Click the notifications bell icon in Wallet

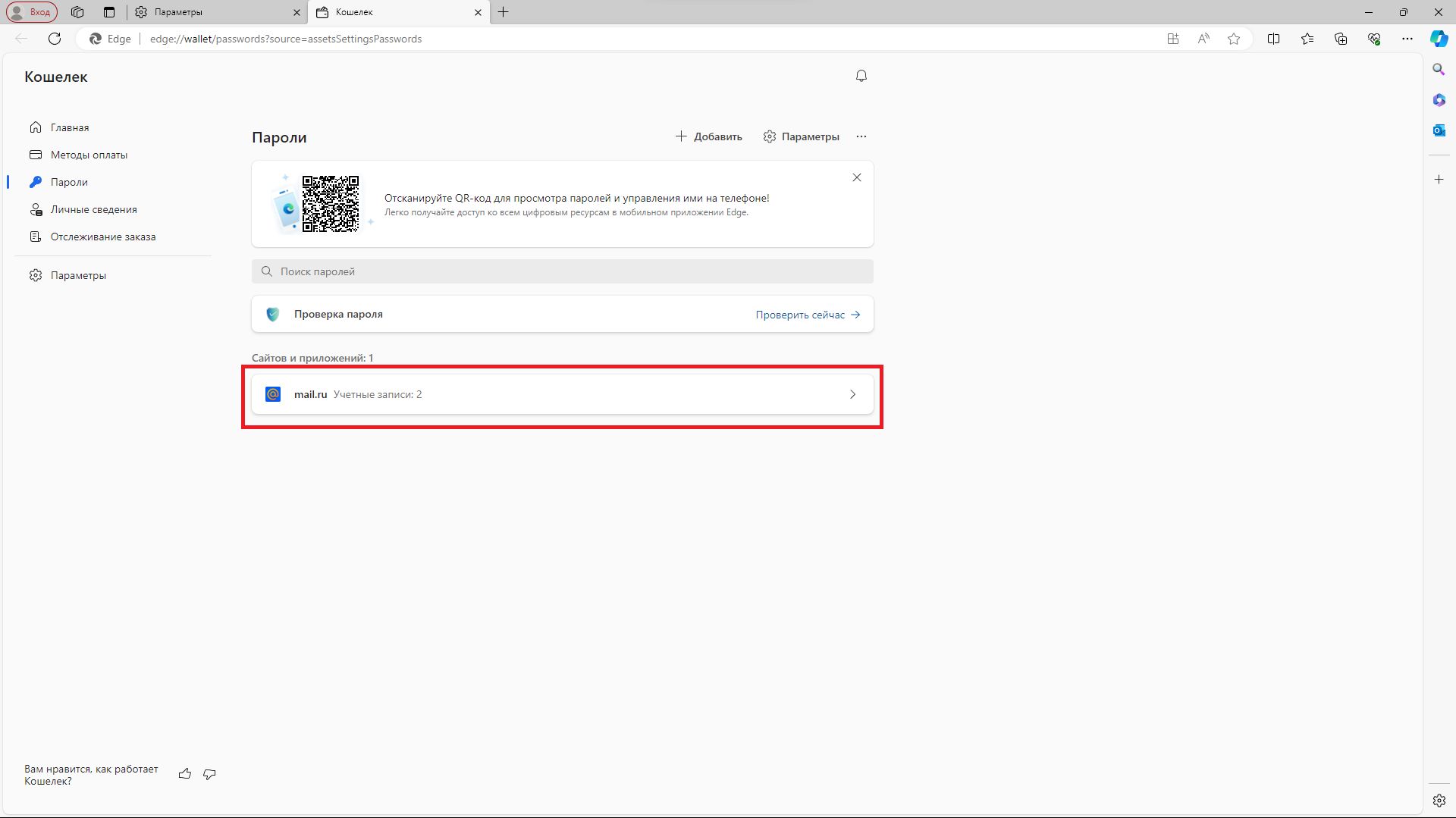pyautogui.click(x=861, y=76)
